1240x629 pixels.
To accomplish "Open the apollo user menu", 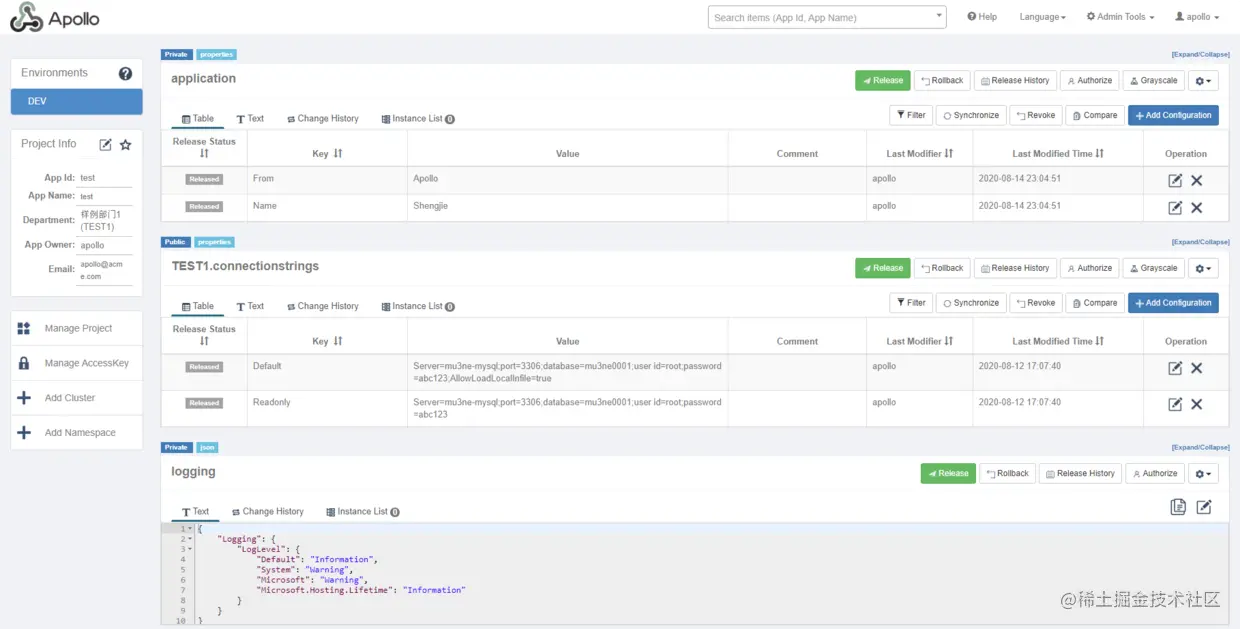I will 1197,17.
